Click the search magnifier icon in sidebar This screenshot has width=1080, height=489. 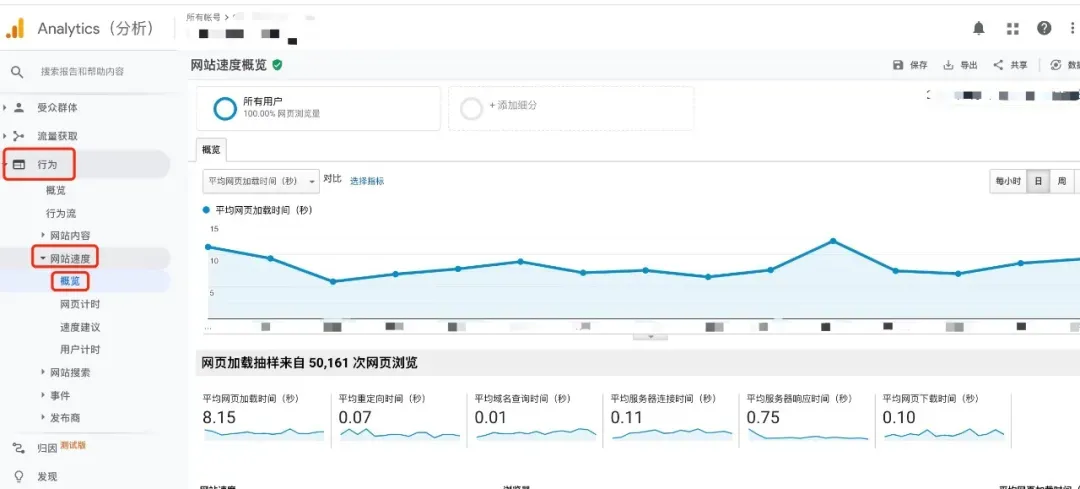(x=17, y=72)
